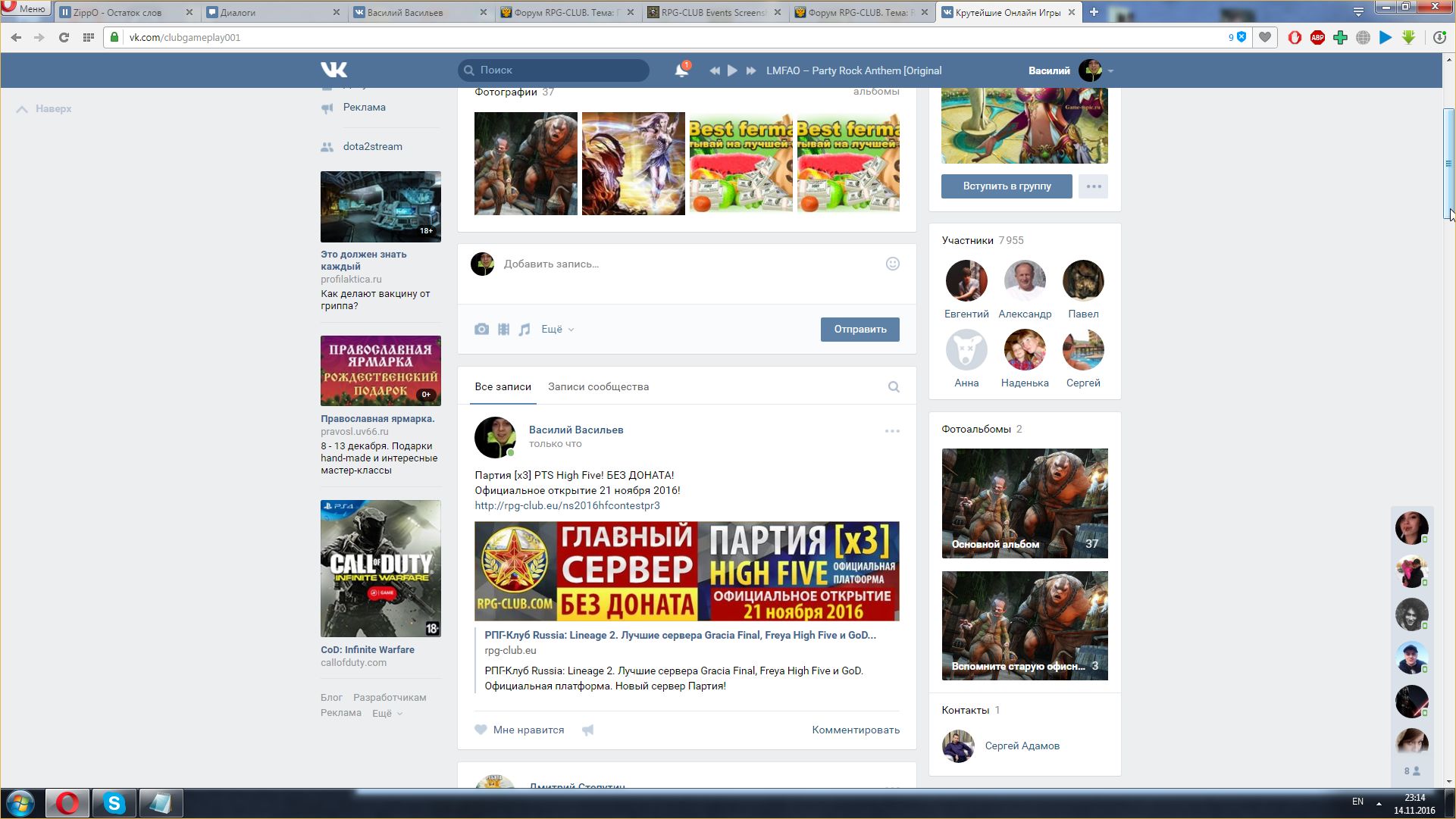Show hidden tray icons arrow
This screenshot has width=1456, height=819.
point(1379,802)
